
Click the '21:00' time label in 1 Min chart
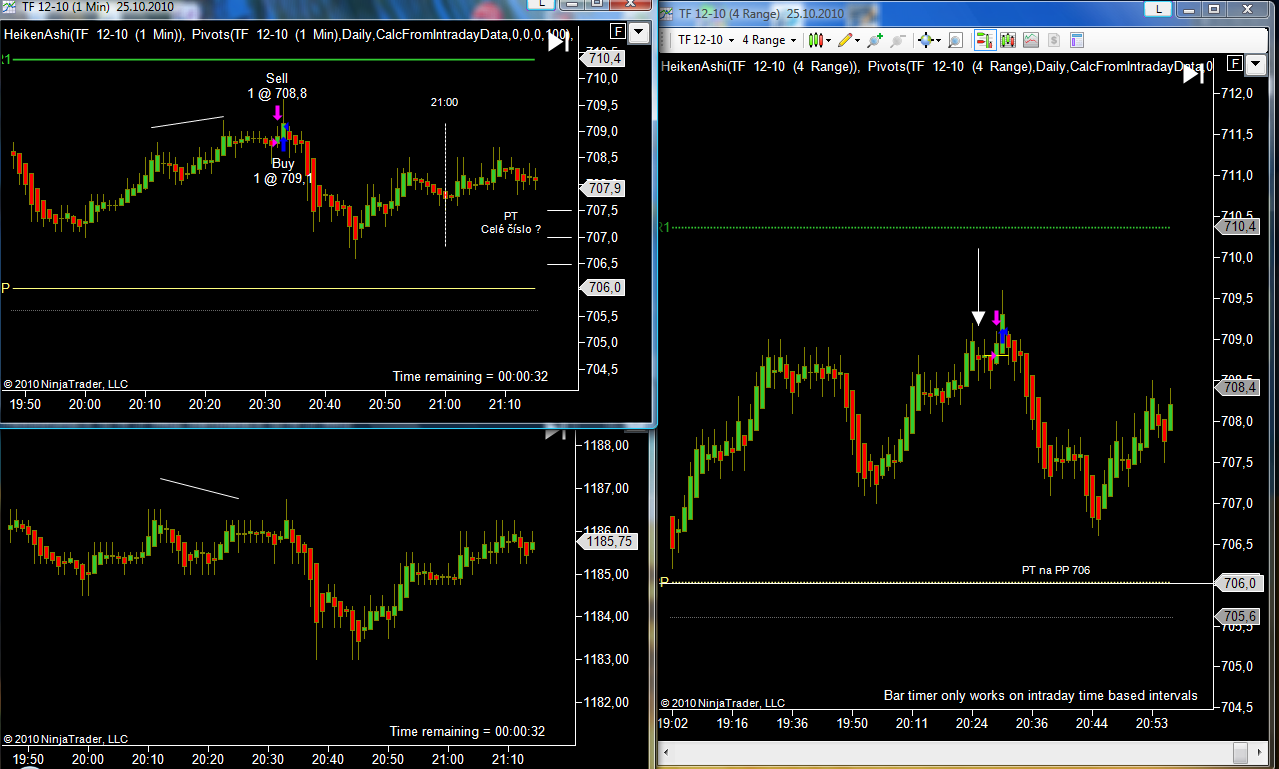click(445, 102)
